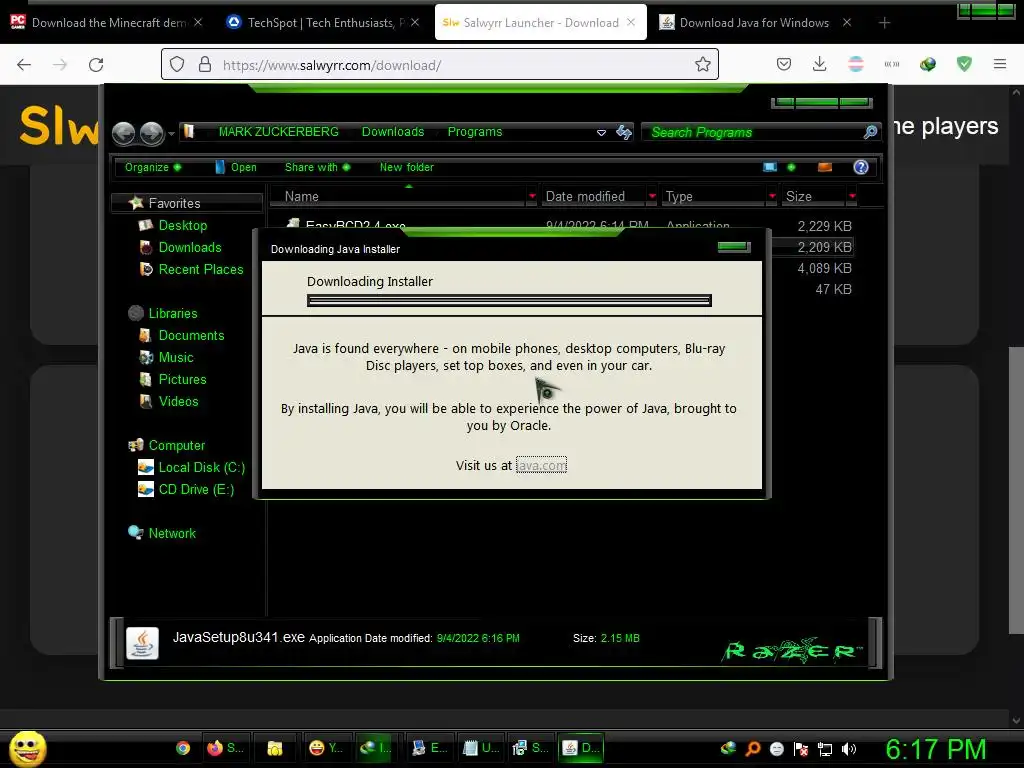Open the Videos library
The width and height of the screenshot is (1024, 768).
coord(178,401)
